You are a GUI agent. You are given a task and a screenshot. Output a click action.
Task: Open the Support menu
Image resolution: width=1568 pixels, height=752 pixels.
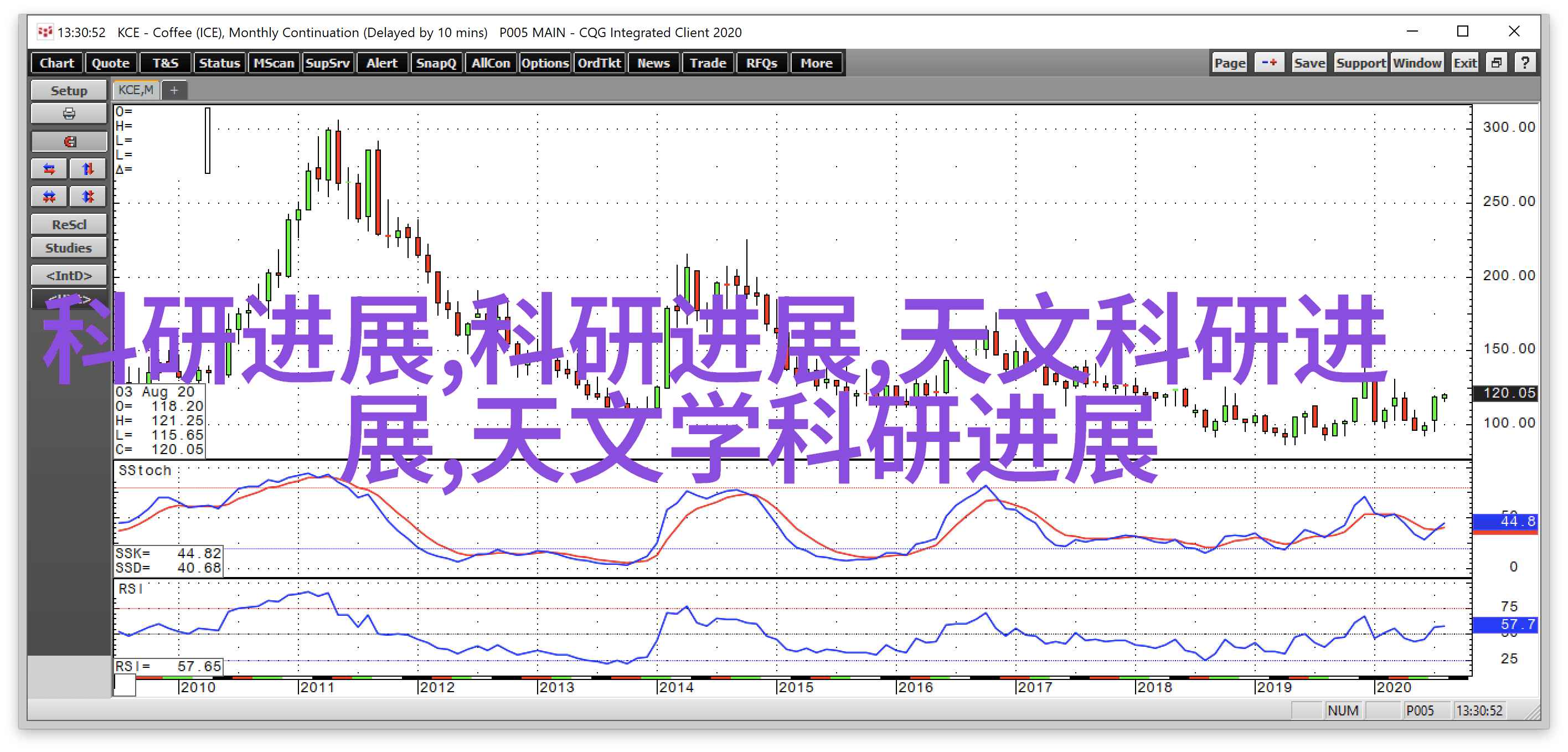(x=1360, y=63)
